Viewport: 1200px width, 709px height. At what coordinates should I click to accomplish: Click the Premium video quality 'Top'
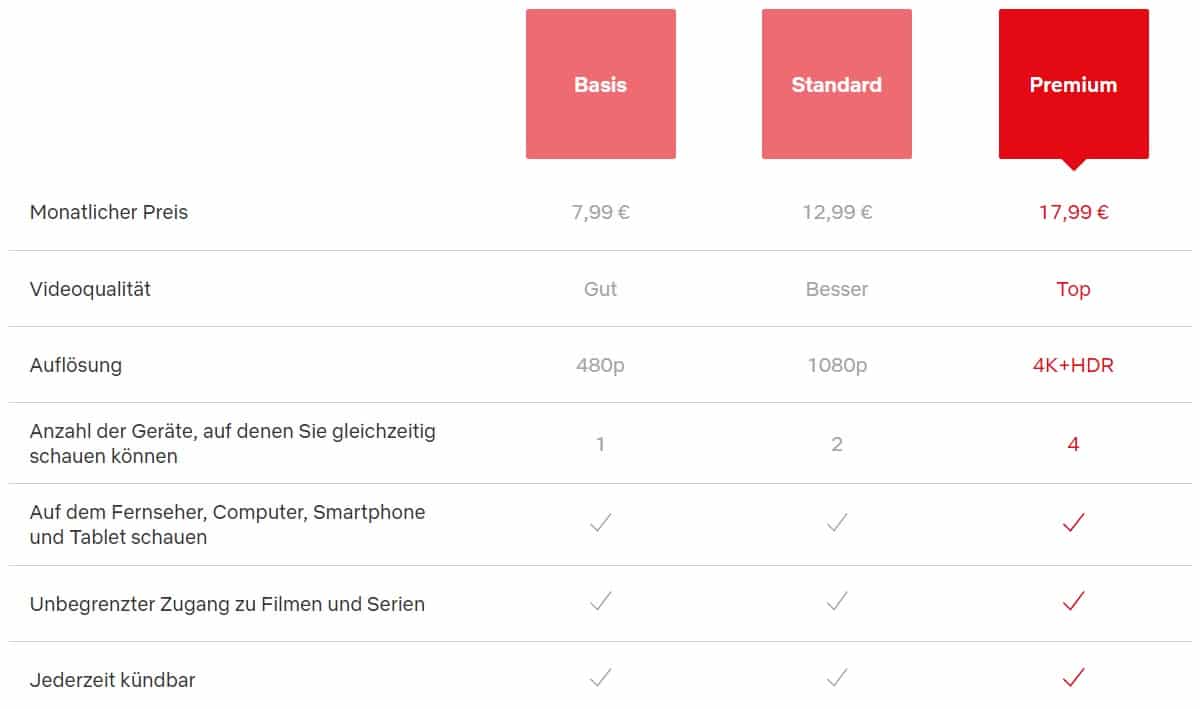click(x=1073, y=289)
